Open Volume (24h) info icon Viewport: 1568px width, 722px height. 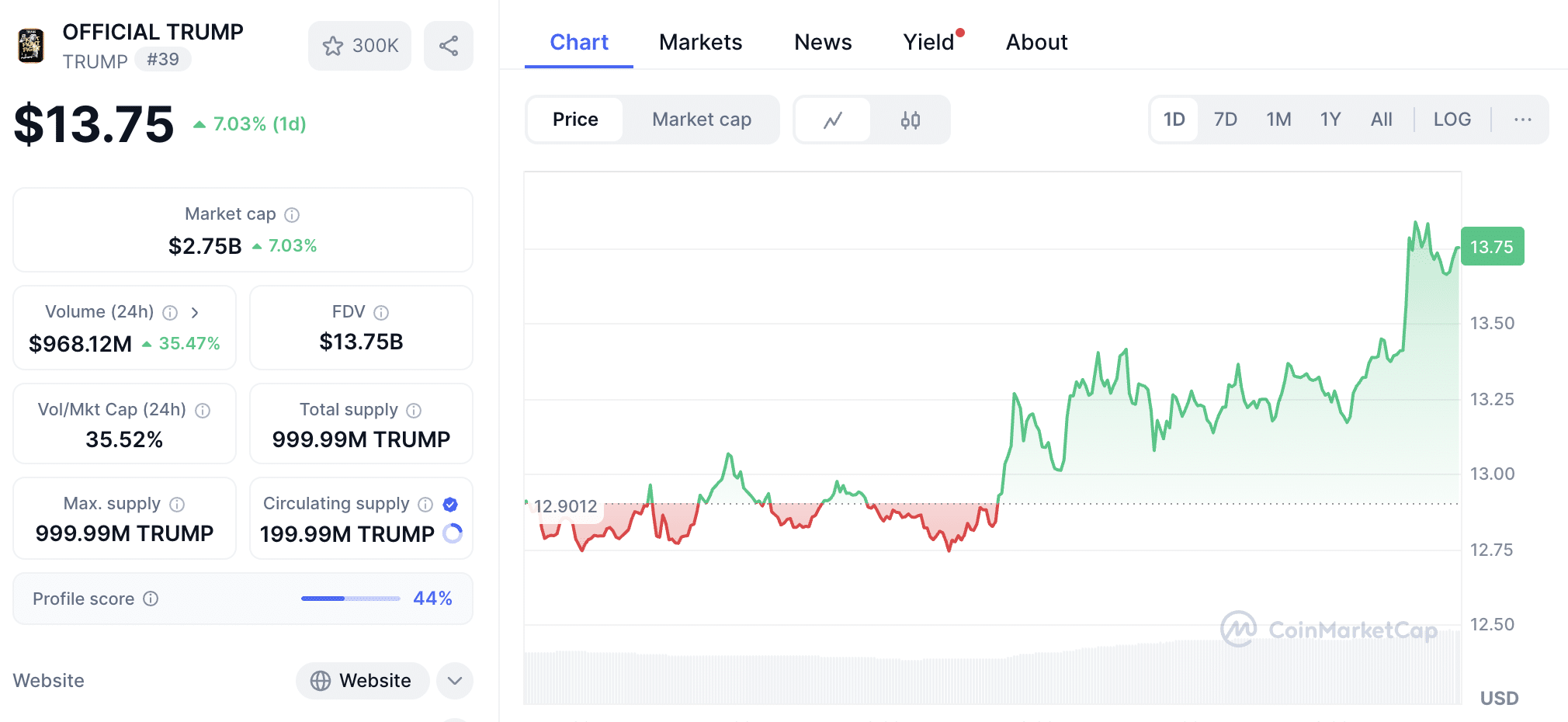(x=170, y=313)
